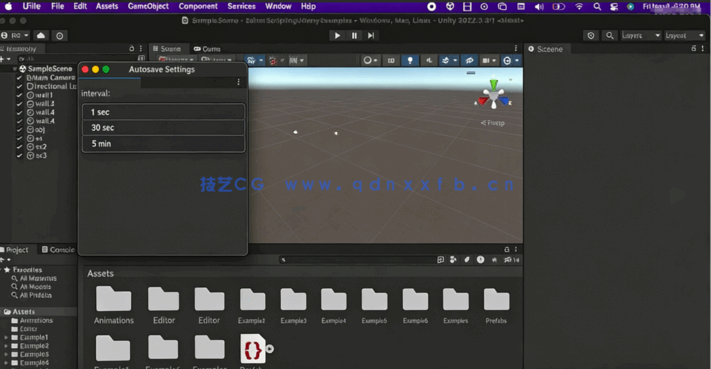Viewport: 711px width, 369px height.
Task: Open the Prefabs folder in Assets grid
Action: [x=496, y=306]
